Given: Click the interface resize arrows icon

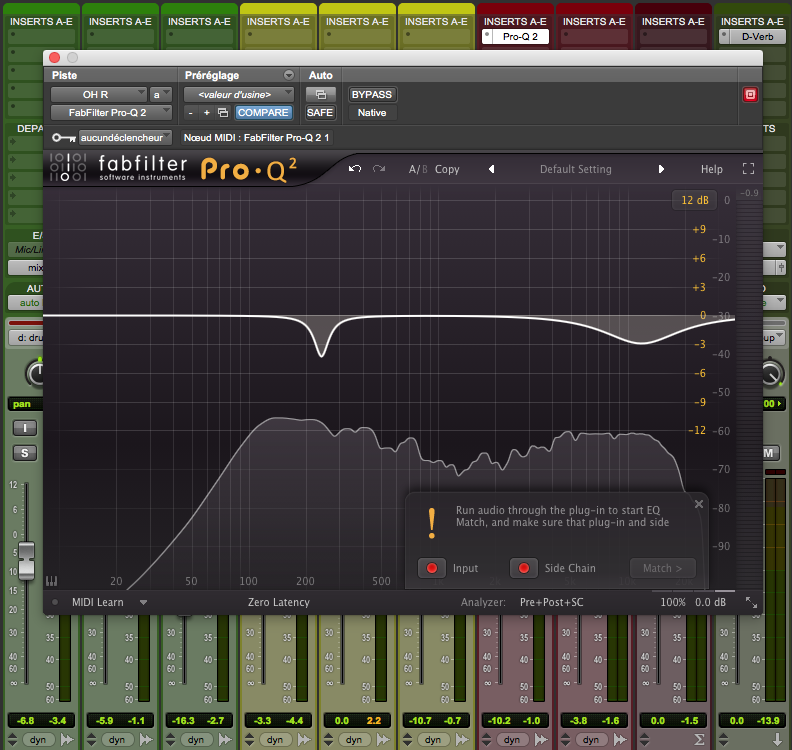Looking at the screenshot, I should (x=751, y=602).
